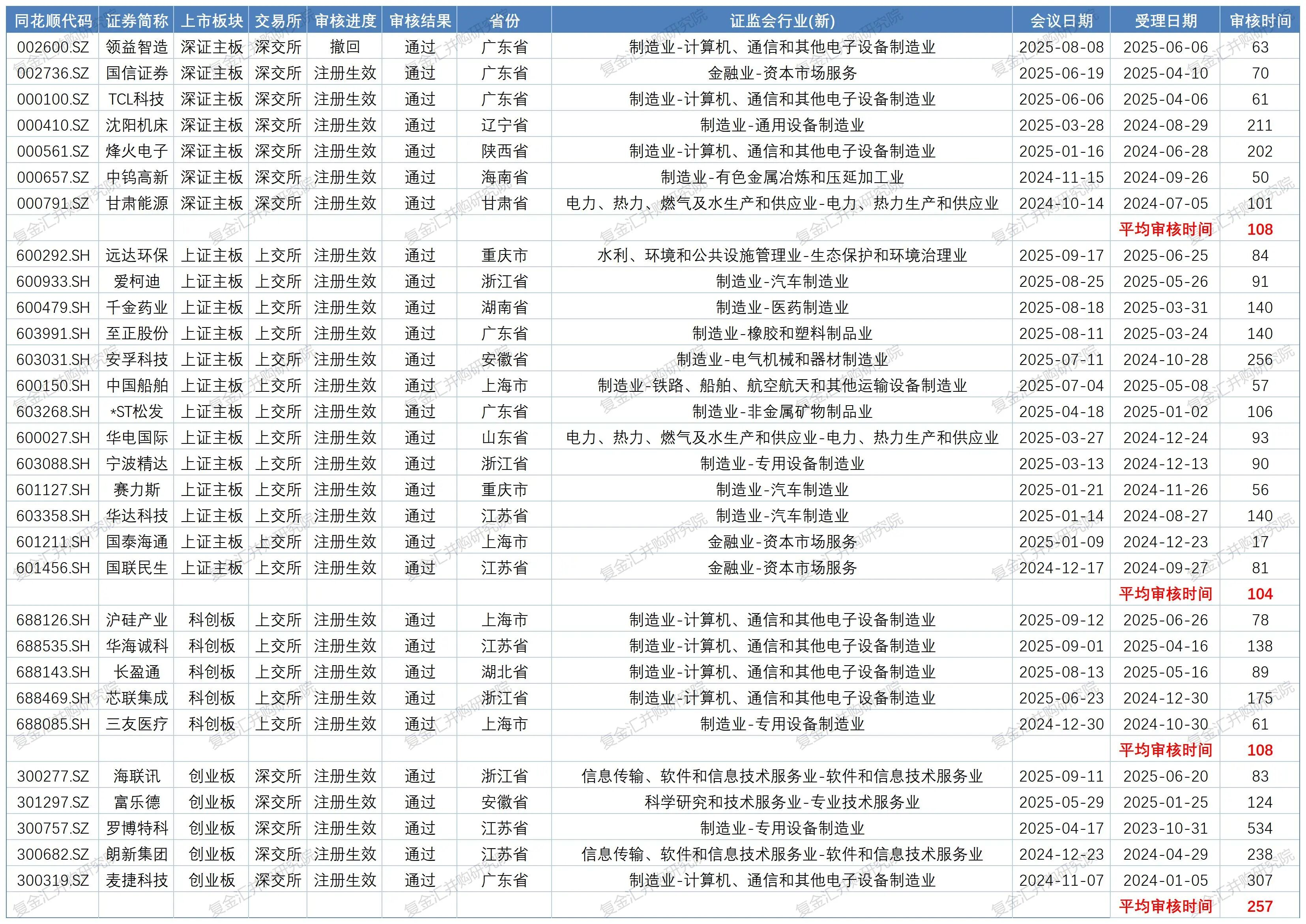This screenshot has height=924, width=1306.
Task: Select code cell 600292.SH
Action: (53, 256)
